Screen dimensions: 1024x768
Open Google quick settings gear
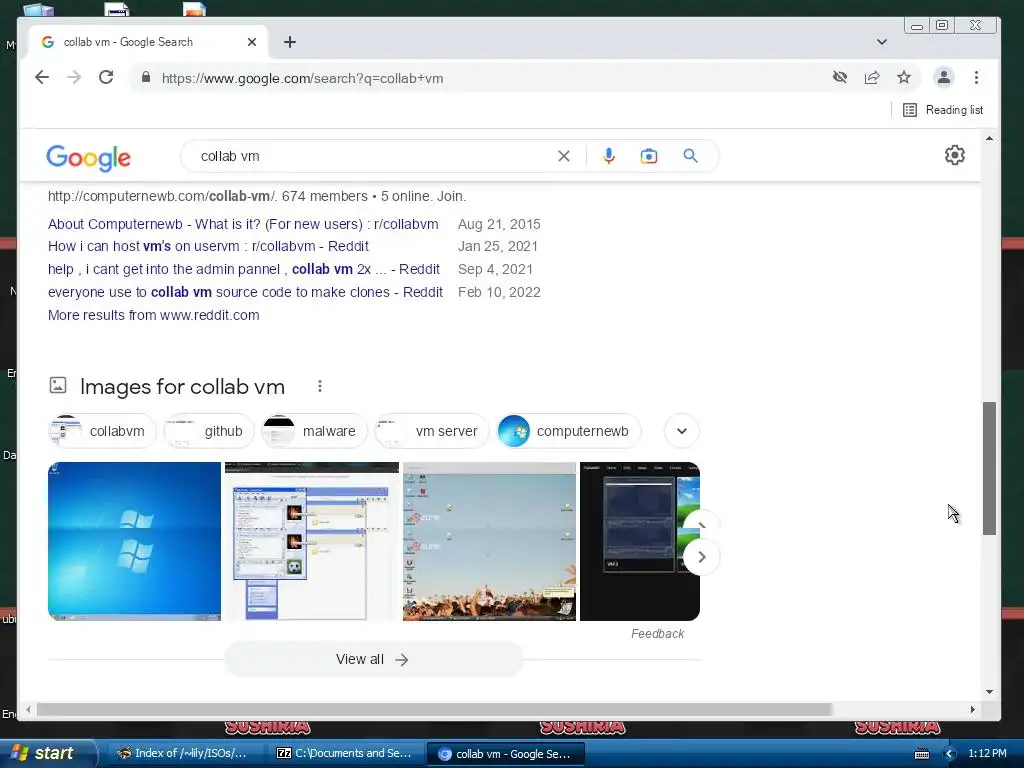point(955,155)
